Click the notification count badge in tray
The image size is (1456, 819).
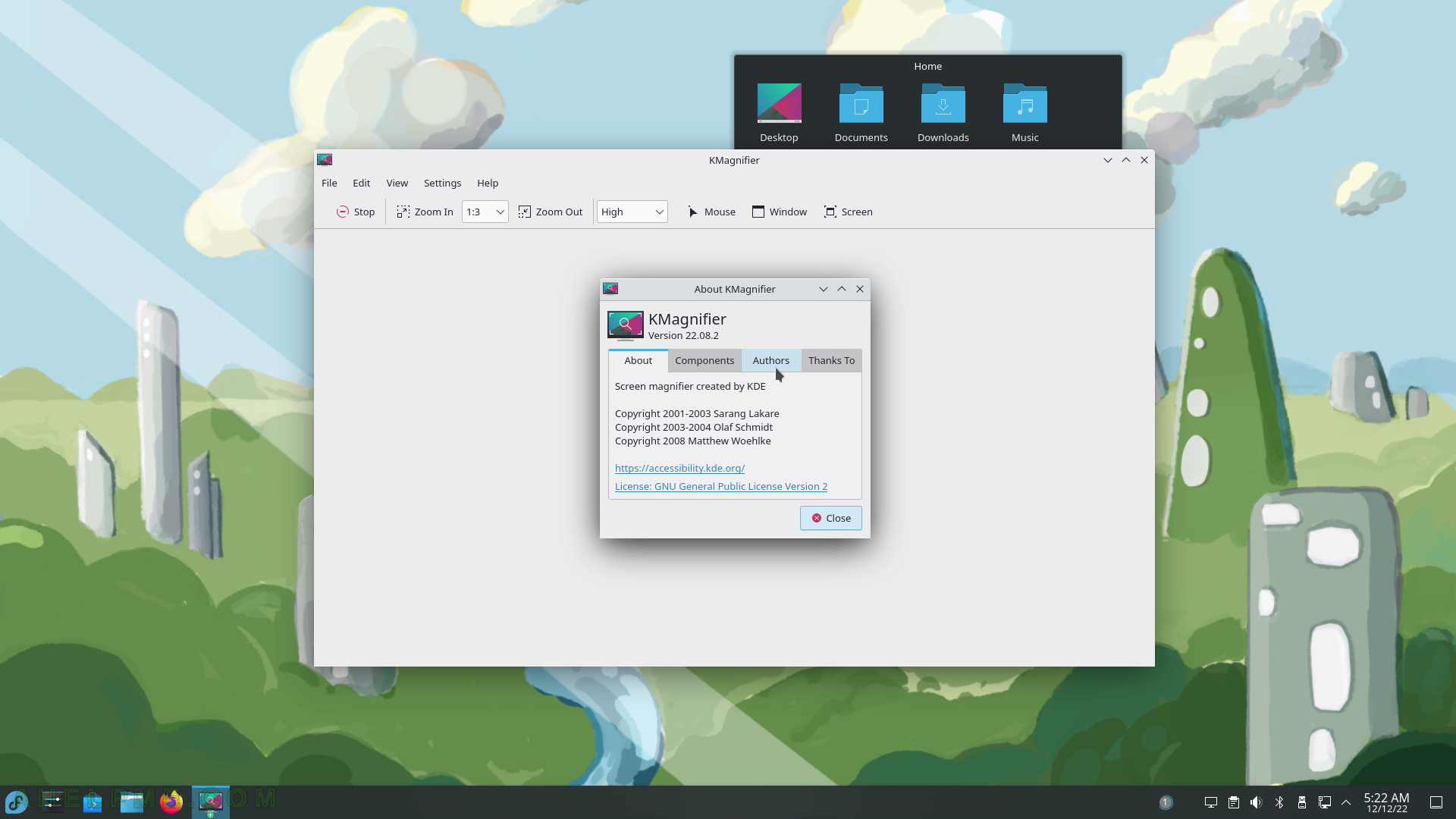pos(1166,802)
